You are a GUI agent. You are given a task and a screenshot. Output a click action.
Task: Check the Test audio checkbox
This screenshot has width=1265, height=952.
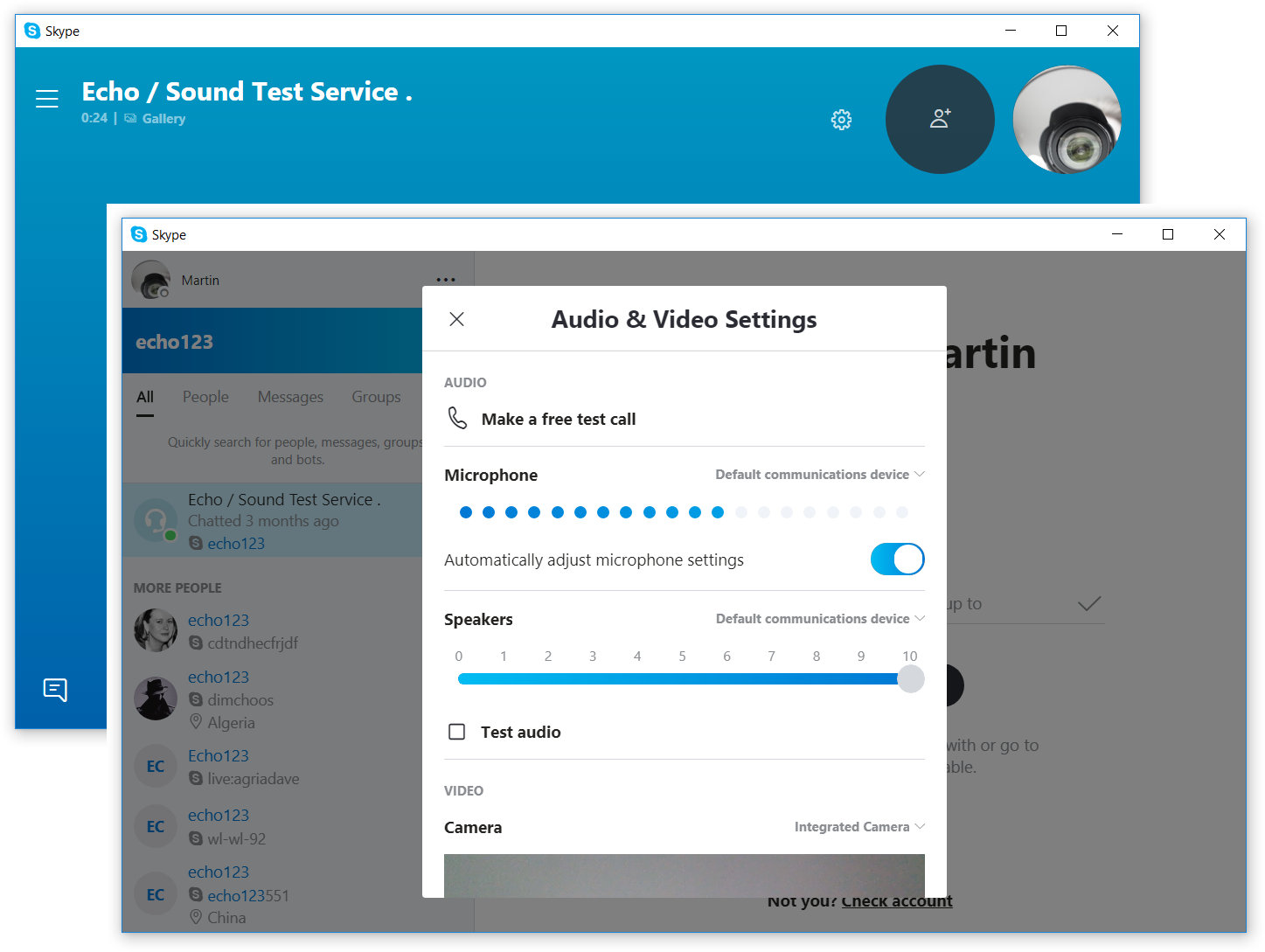tap(456, 732)
